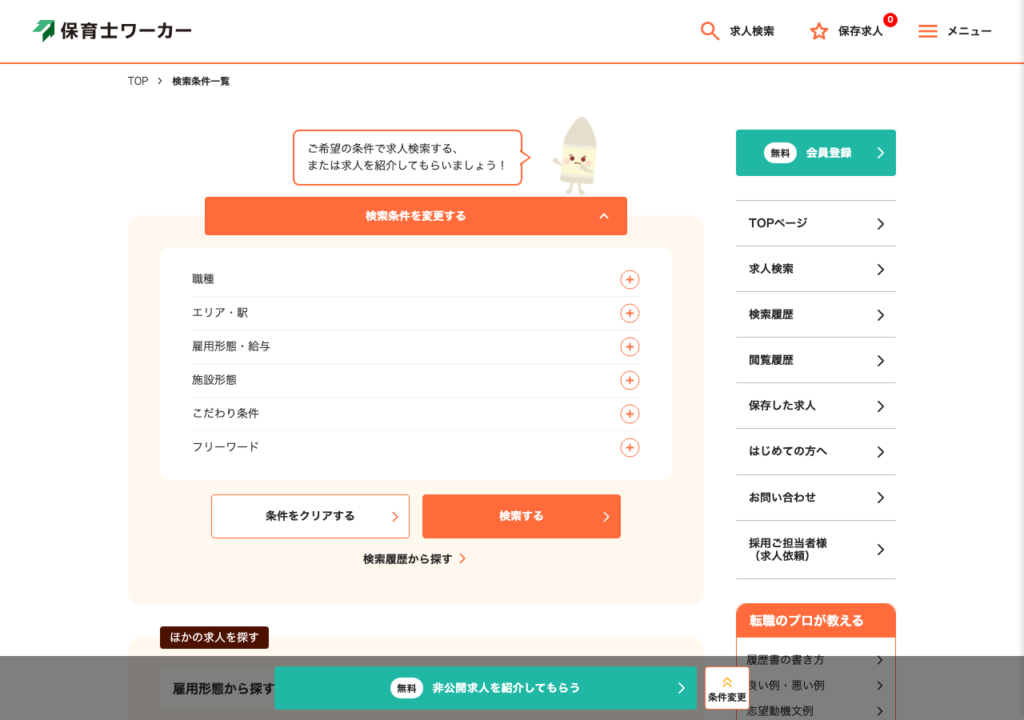Click the 条件をクリアする button
The height and width of the screenshot is (720, 1024).
pos(310,516)
